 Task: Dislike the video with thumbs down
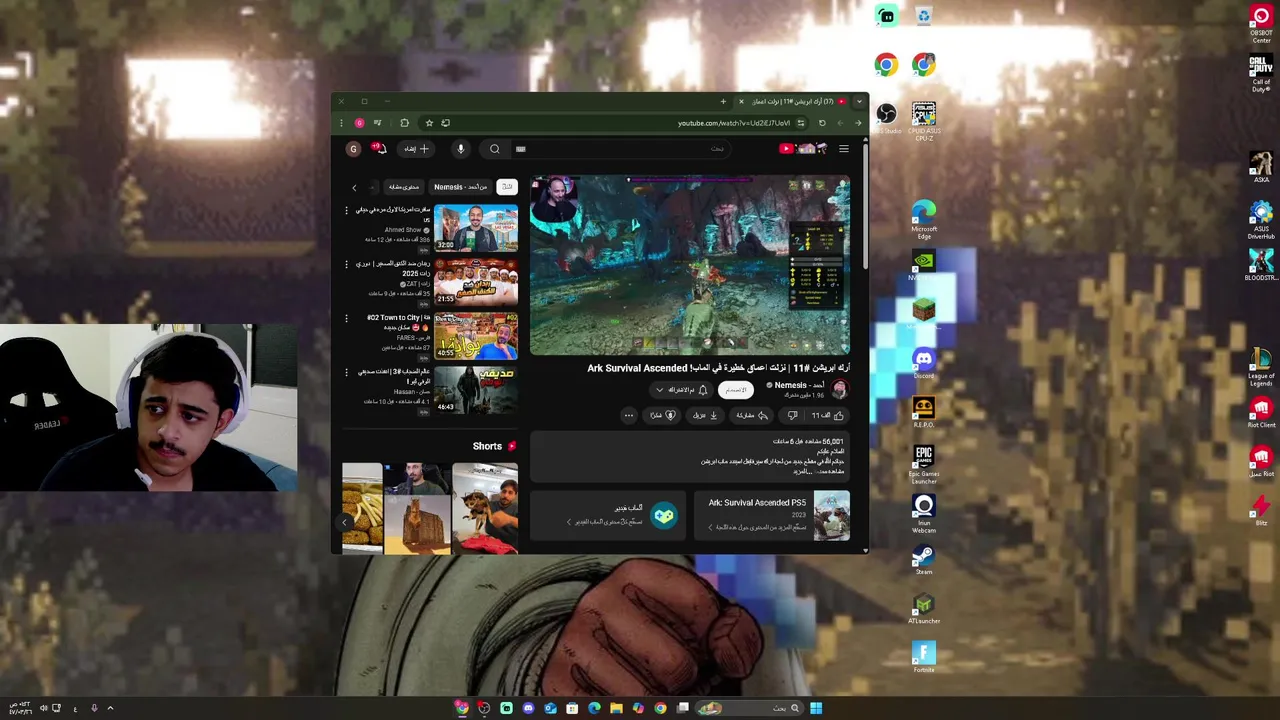793,415
